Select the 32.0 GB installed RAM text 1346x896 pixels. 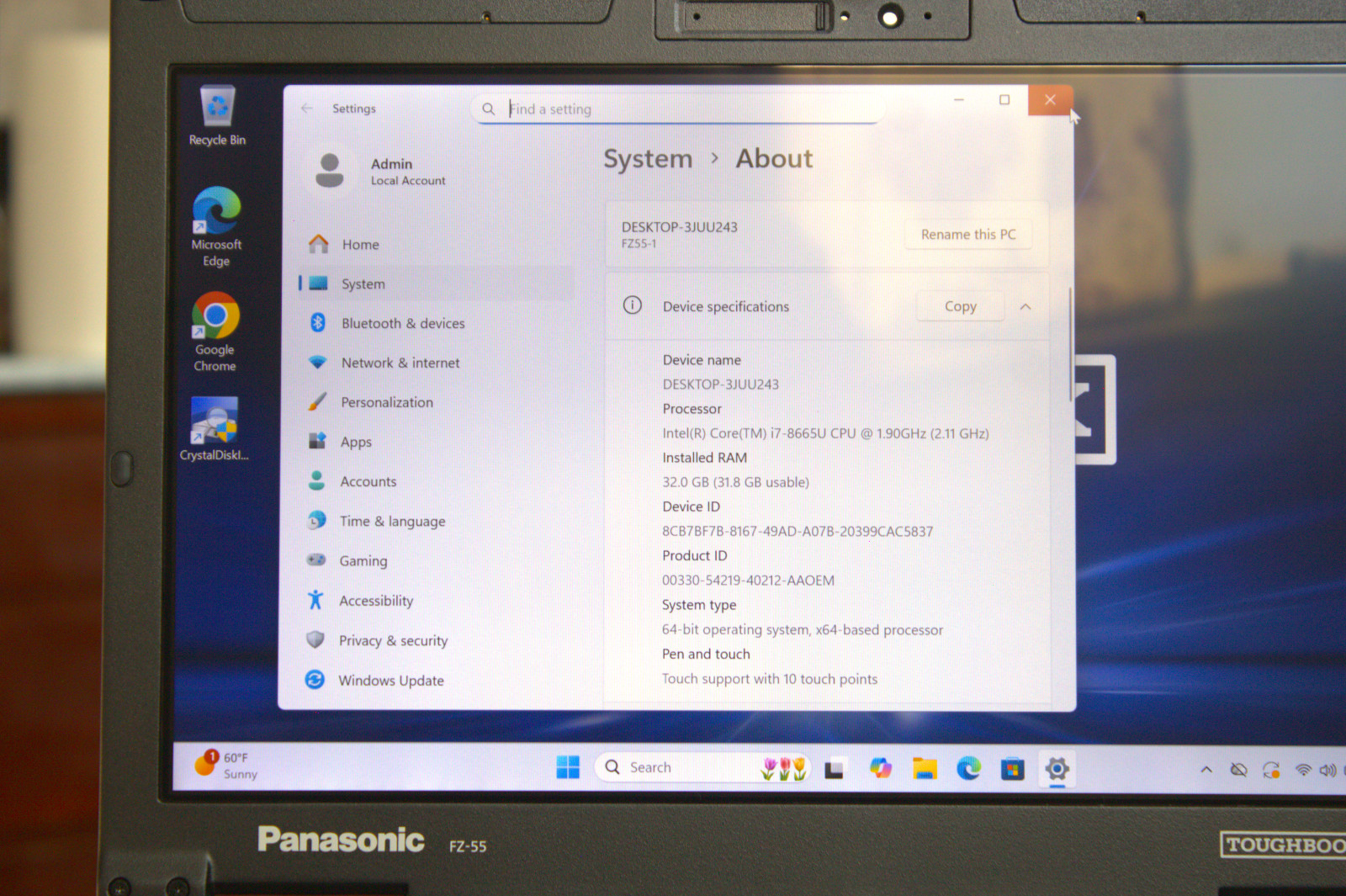(x=735, y=483)
